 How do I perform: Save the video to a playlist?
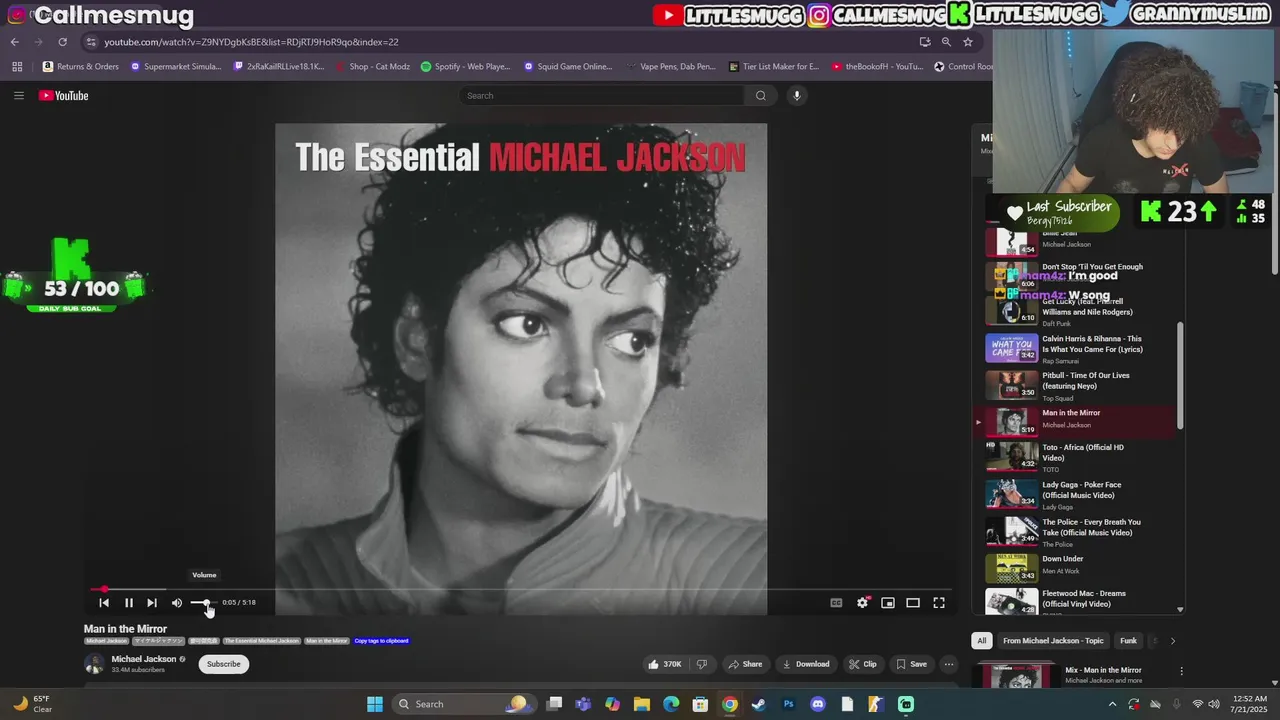click(x=911, y=664)
